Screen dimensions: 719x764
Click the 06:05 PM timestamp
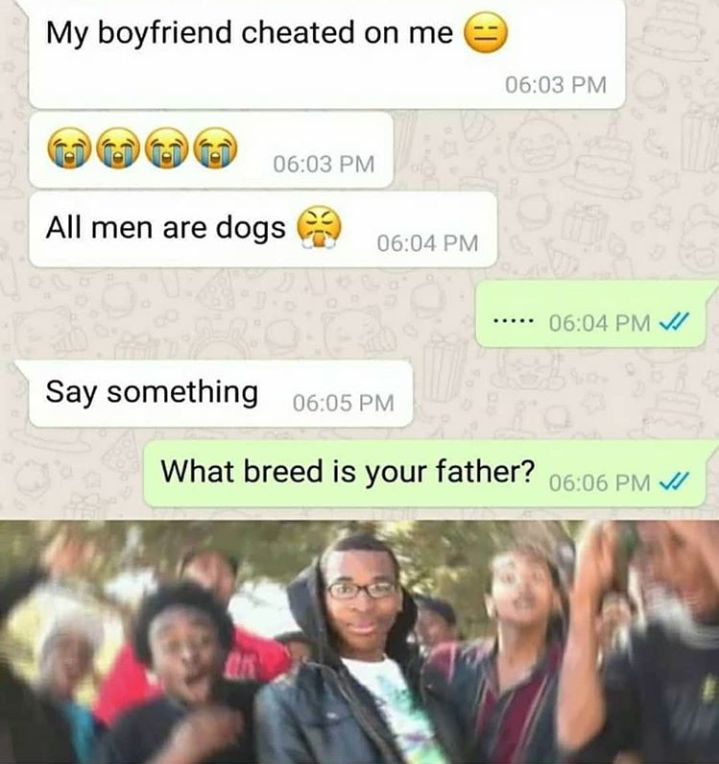pyautogui.click(x=343, y=403)
